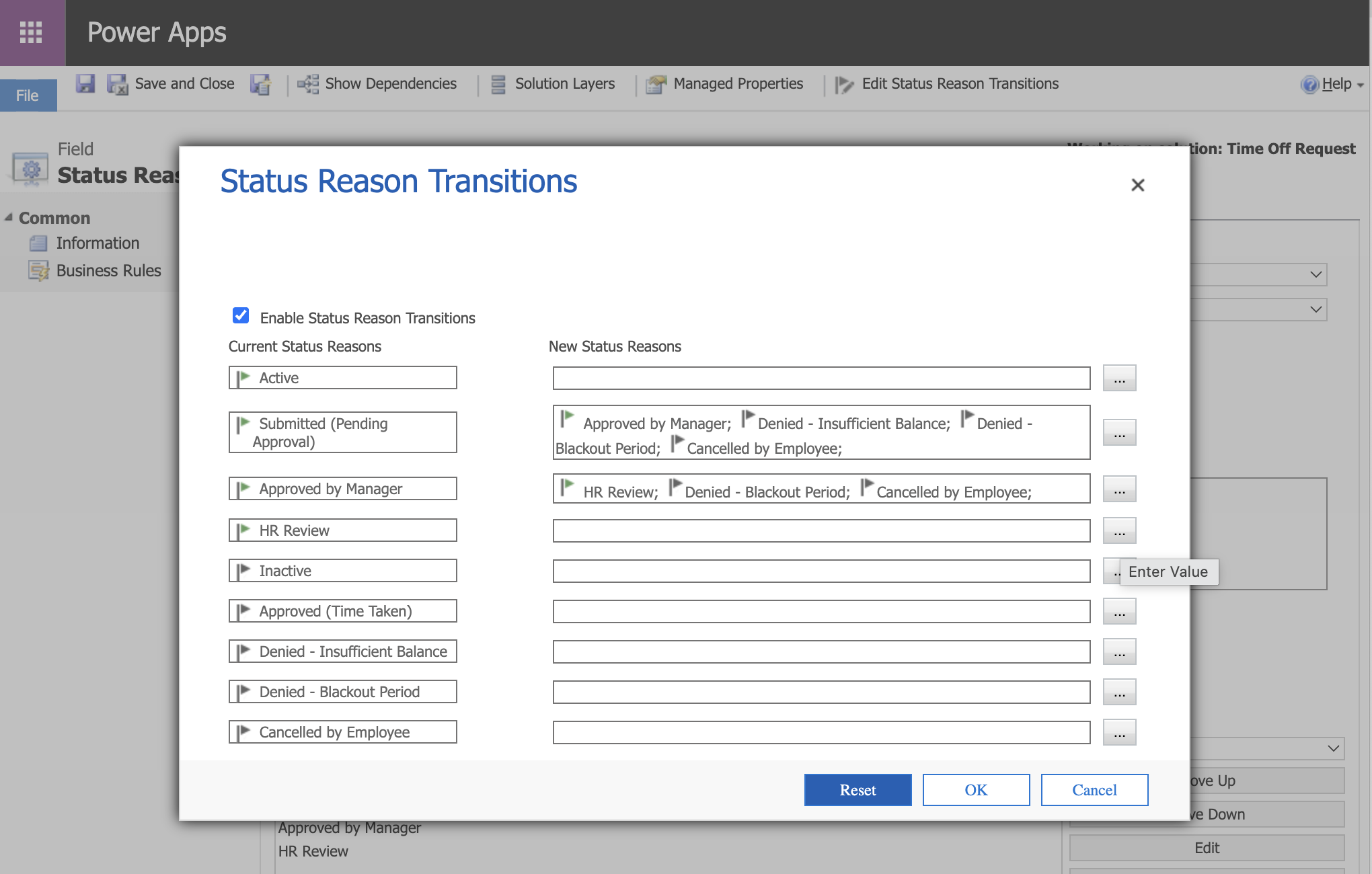The height and width of the screenshot is (874, 1372).
Task: Close the Status Reason Transitions dialog
Action: click(1137, 185)
